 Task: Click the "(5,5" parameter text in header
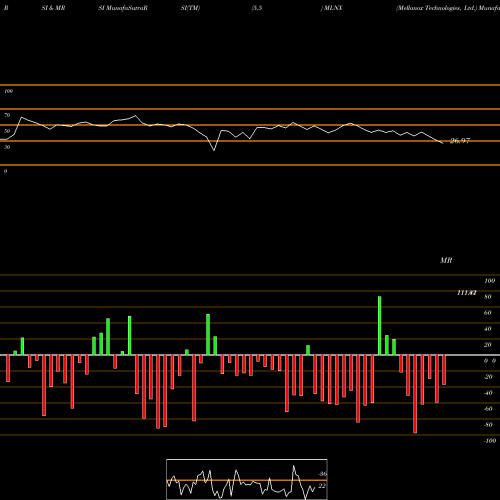click(x=257, y=8)
